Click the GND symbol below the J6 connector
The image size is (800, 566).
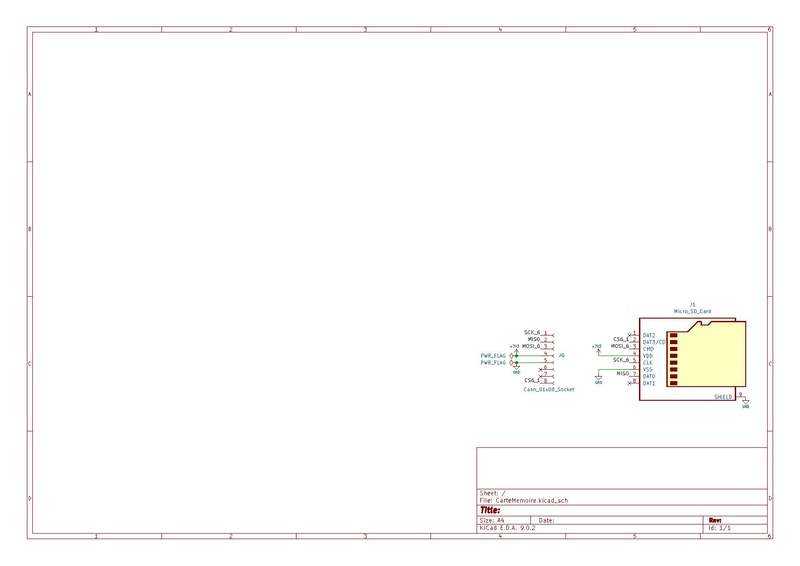(516, 369)
